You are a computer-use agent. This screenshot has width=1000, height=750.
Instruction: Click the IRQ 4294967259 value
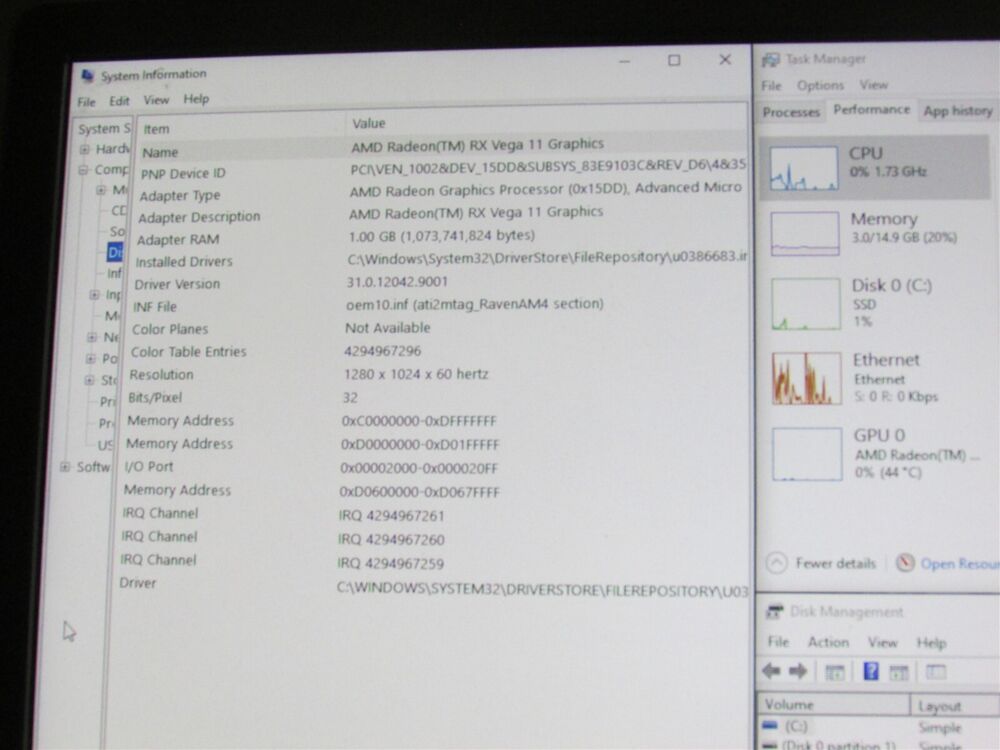[390, 563]
